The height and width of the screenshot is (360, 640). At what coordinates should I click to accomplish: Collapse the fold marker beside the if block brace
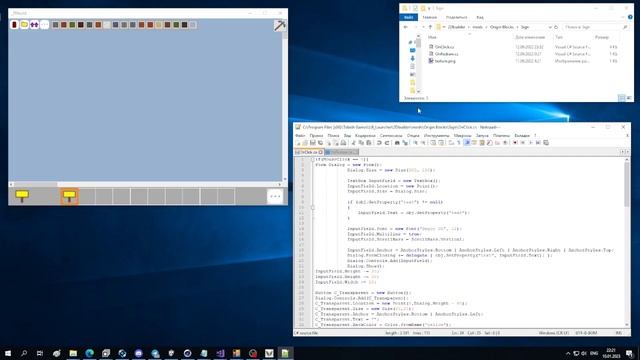(x=313, y=207)
